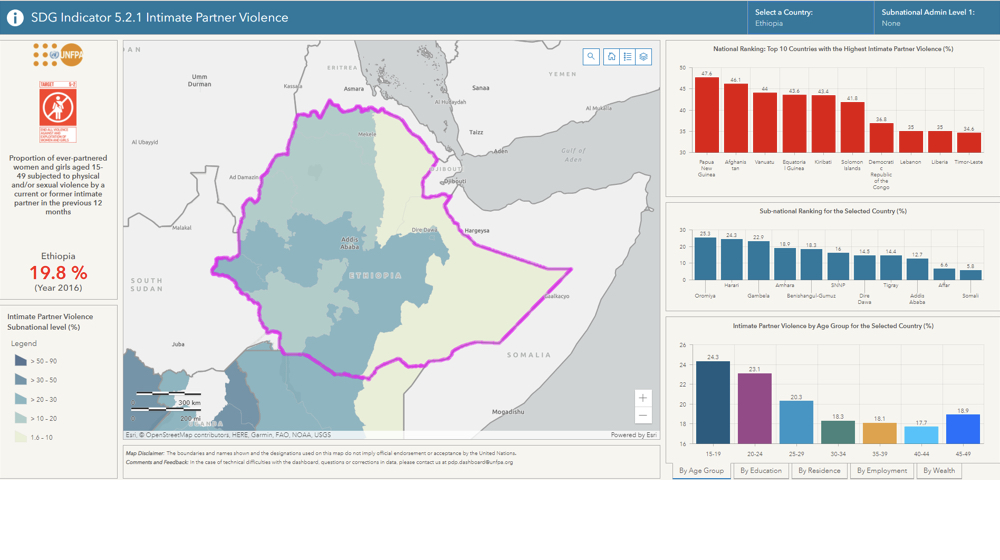Click the Afghanistan bar in national ranking
Image resolution: width=1000 pixels, height=560 pixels.
tap(736, 118)
